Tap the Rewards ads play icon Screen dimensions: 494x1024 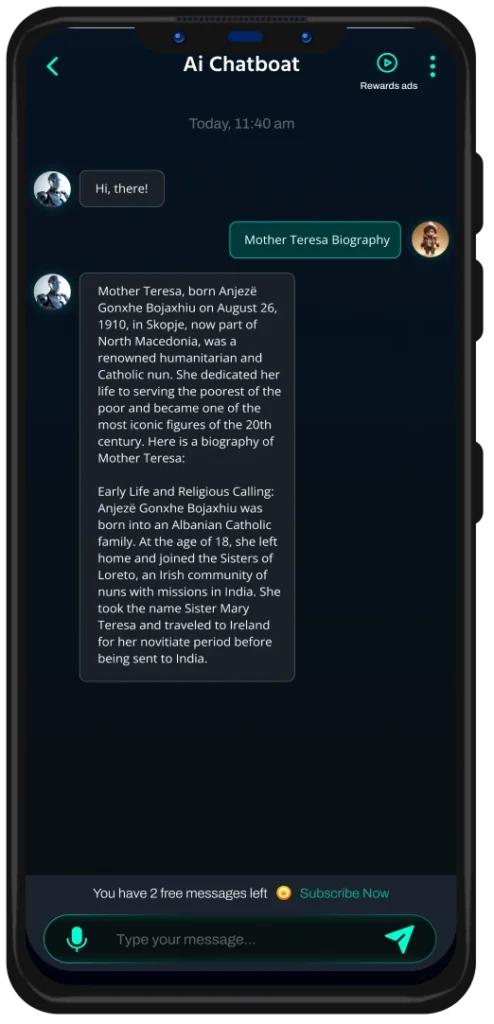[387, 63]
